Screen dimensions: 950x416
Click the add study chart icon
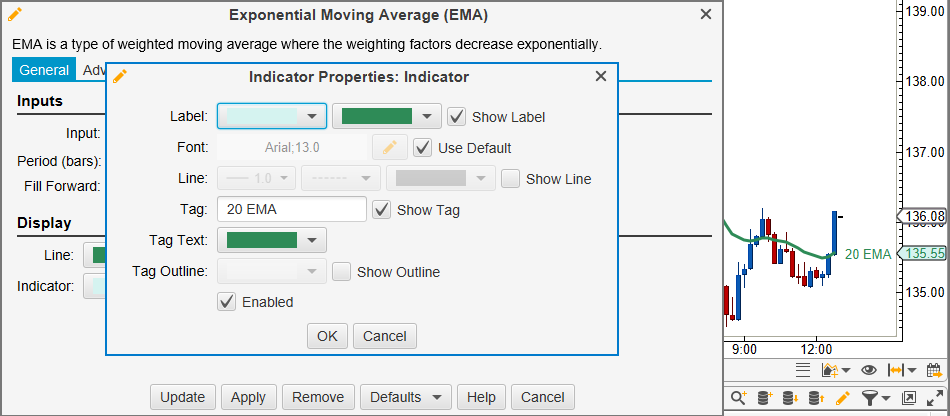pos(829,371)
